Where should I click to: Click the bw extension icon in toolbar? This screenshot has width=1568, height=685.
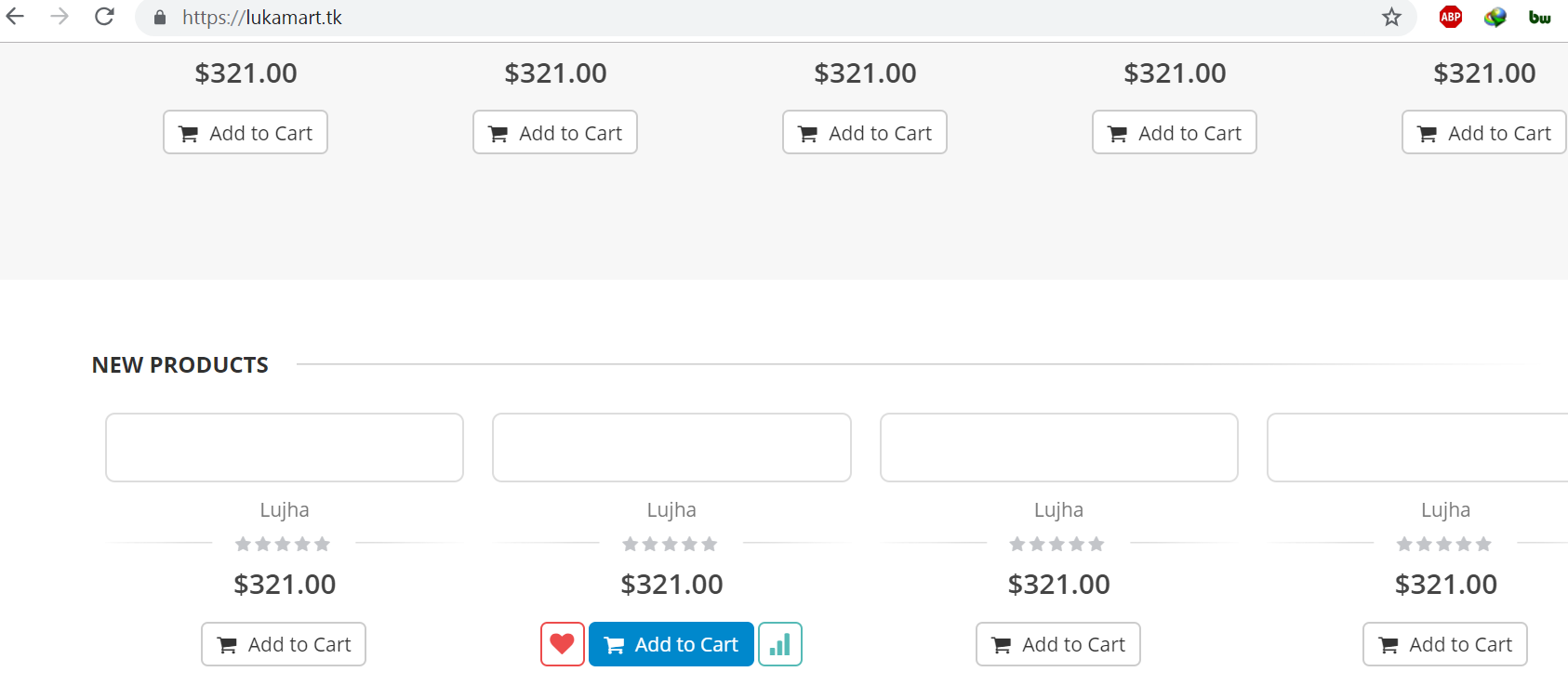coord(1539,17)
